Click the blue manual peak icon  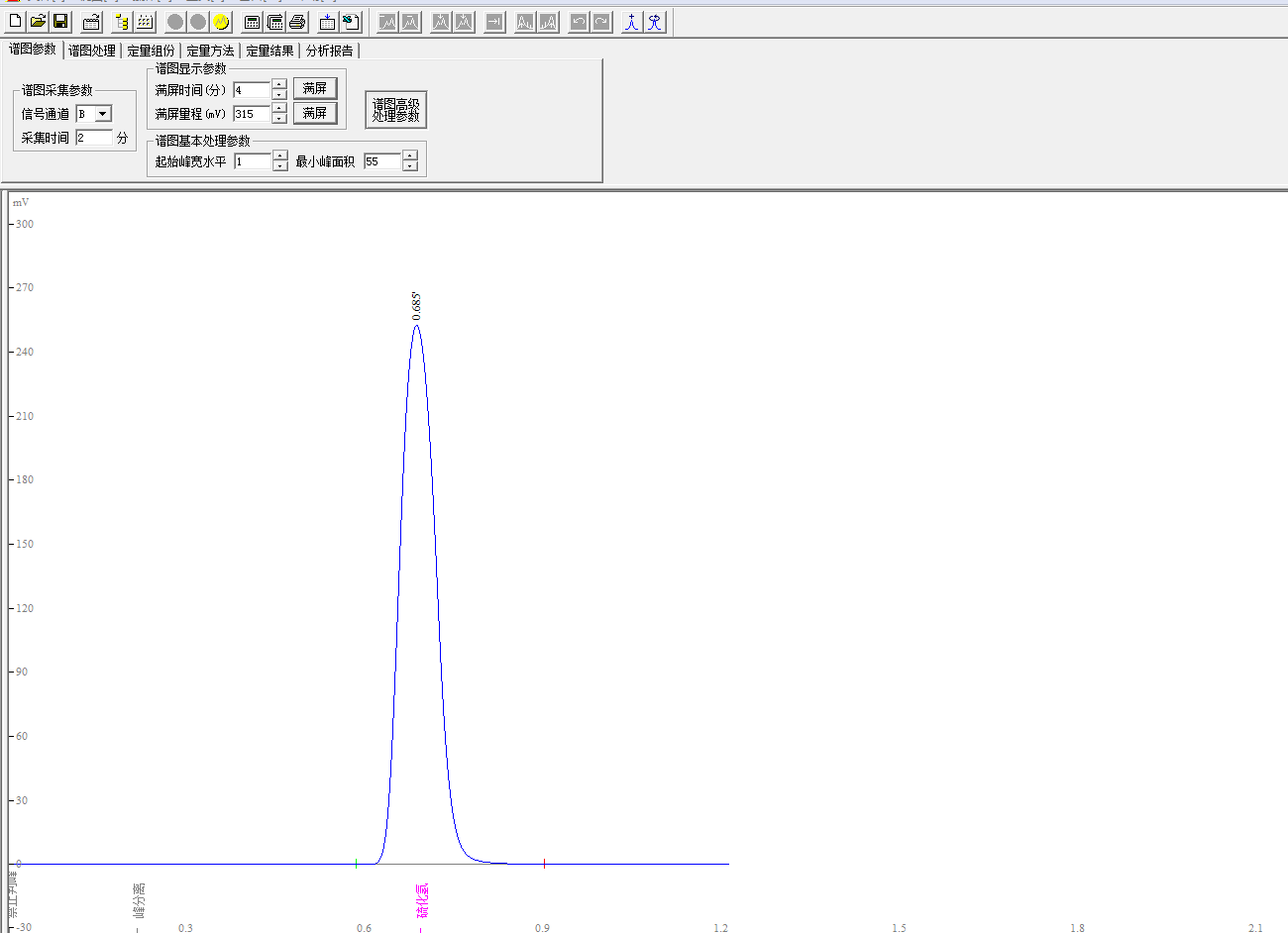[x=631, y=22]
